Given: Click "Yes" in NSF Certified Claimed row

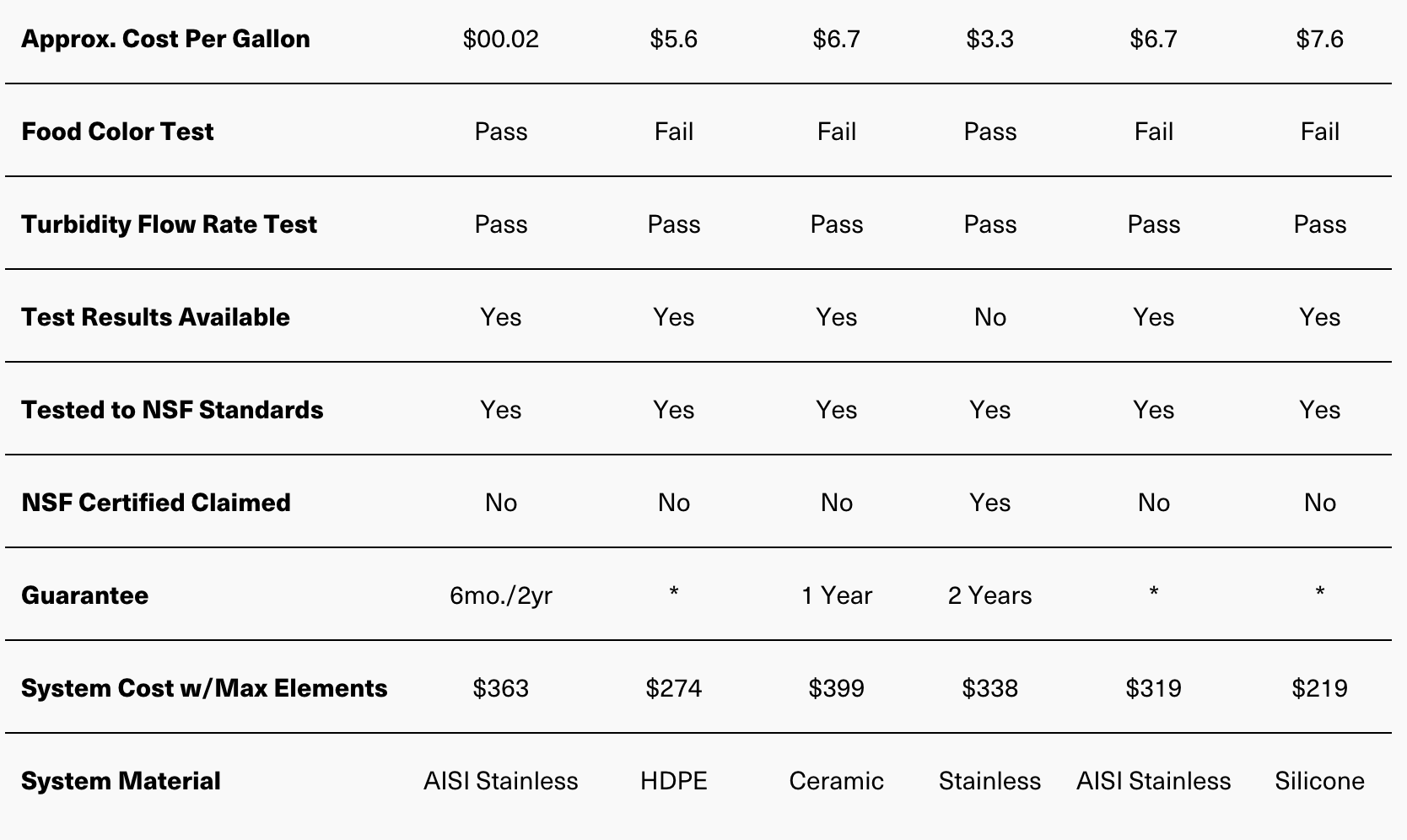Looking at the screenshot, I should pos(990,503).
